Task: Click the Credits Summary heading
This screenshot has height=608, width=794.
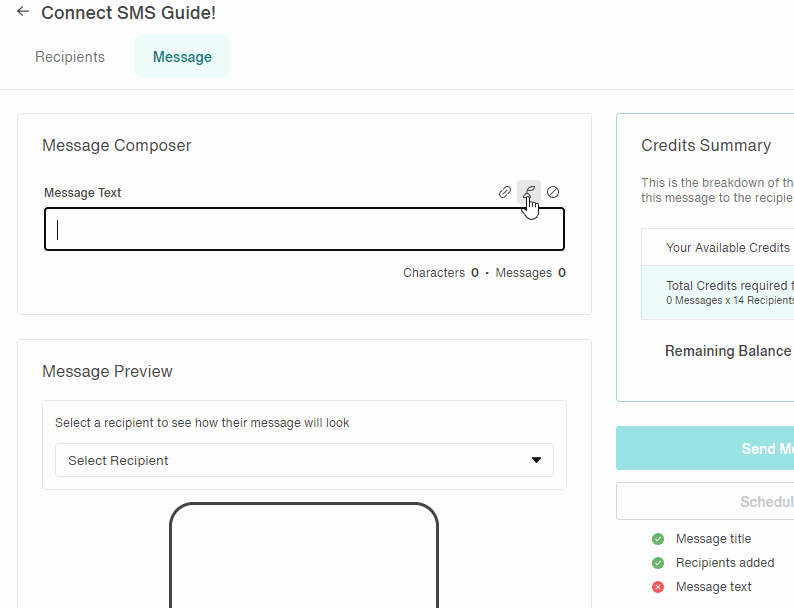Action: tap(706, 146)
